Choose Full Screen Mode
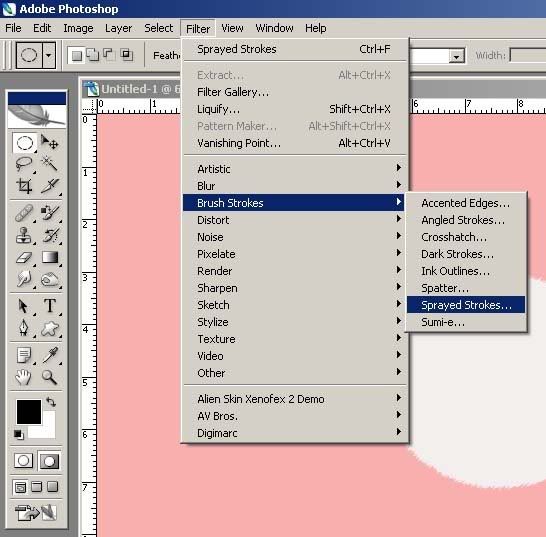The width and height of the screenshot is (546, 537). pyautogui.click(x=53, y=487)
